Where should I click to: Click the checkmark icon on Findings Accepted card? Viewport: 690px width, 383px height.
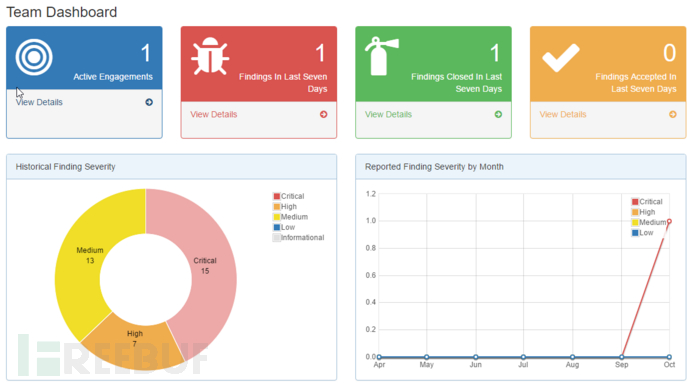561,58
